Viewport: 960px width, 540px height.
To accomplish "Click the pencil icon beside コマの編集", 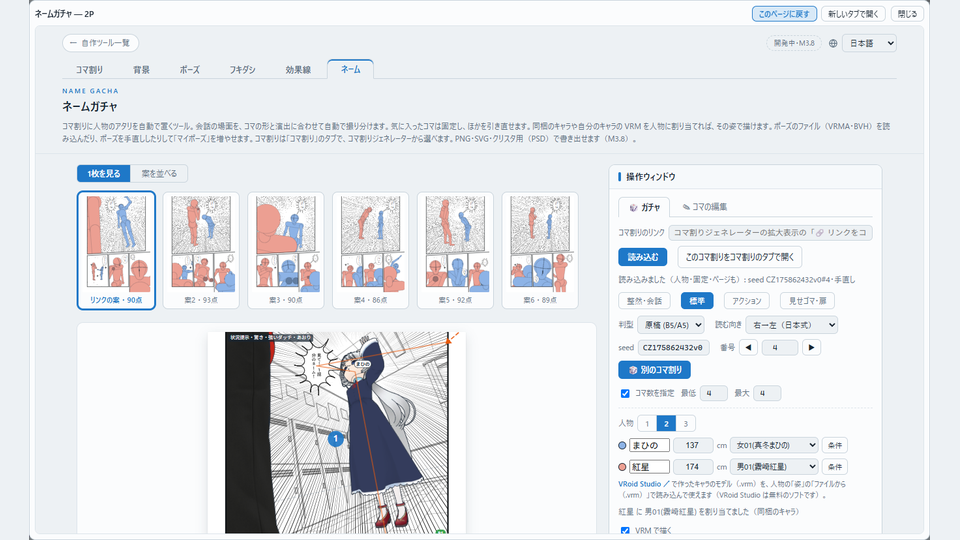I will 686,207.
